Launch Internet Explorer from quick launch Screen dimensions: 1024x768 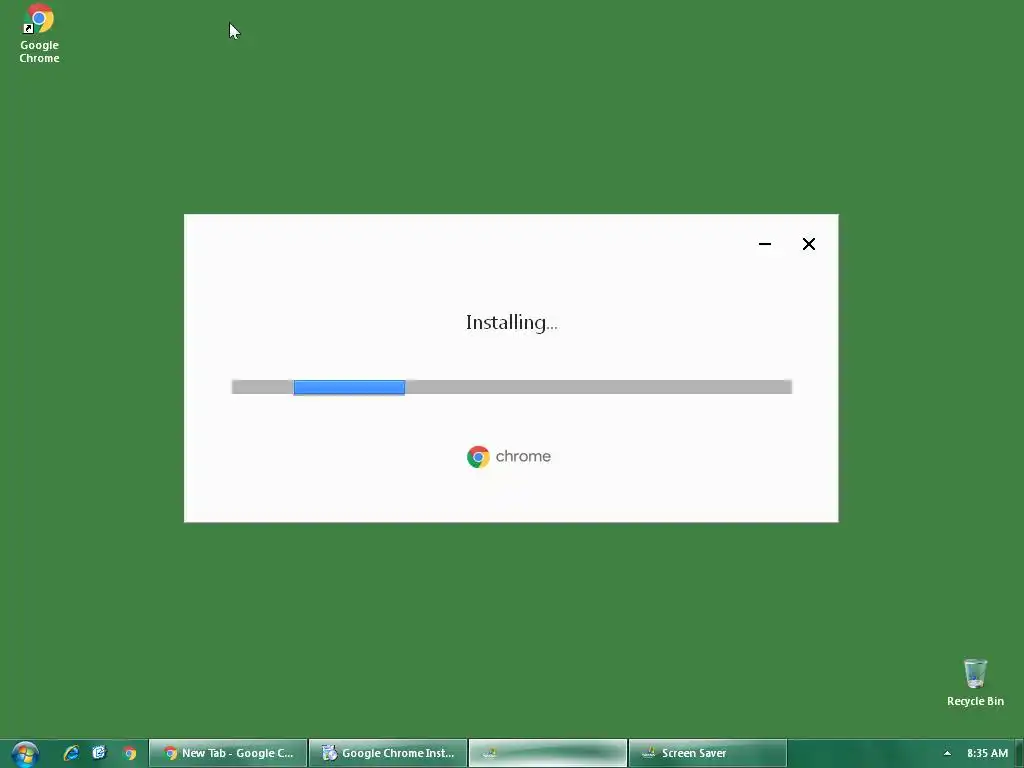(71, 753)
